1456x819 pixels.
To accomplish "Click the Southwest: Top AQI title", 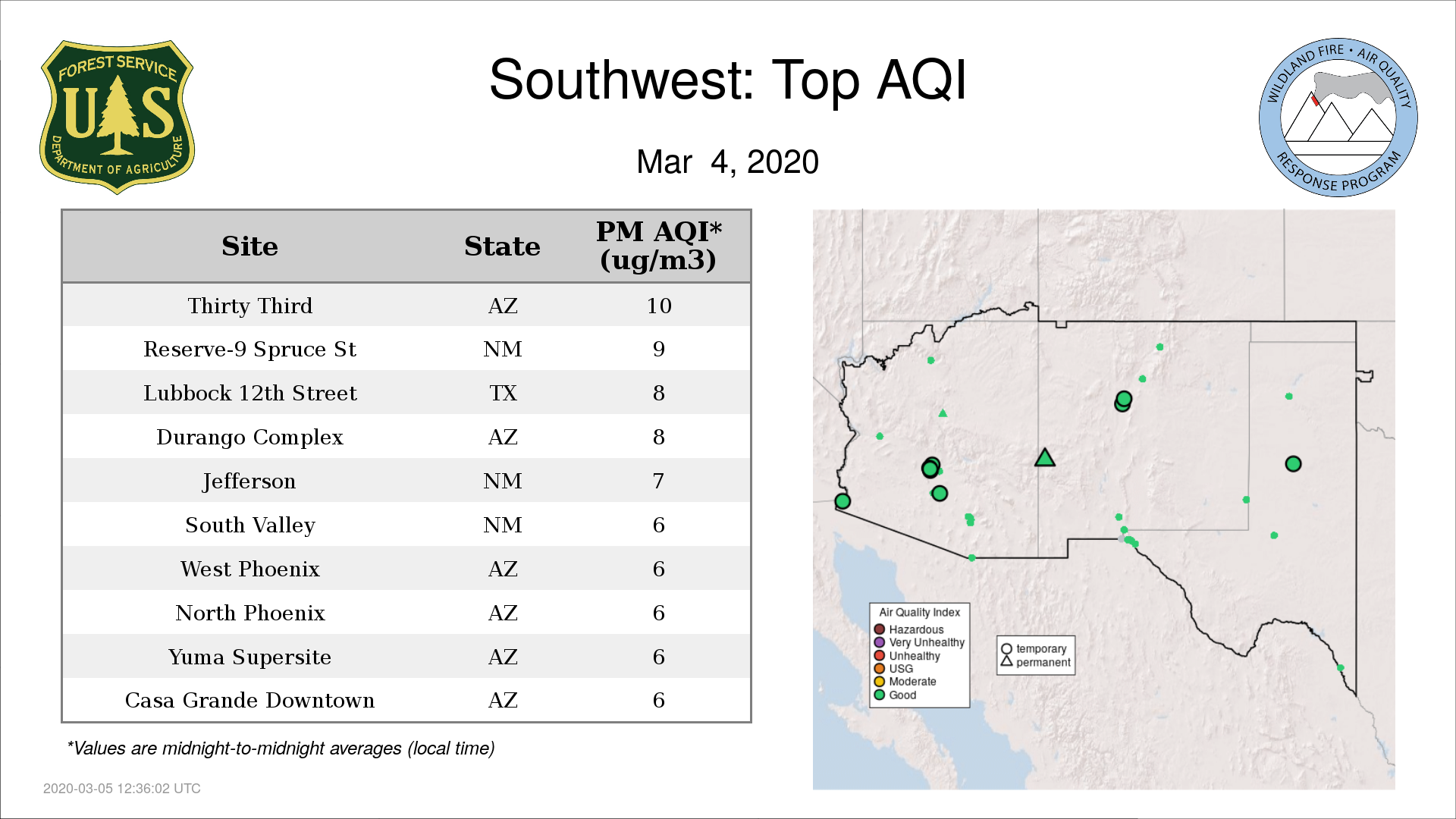I will 727,80.
